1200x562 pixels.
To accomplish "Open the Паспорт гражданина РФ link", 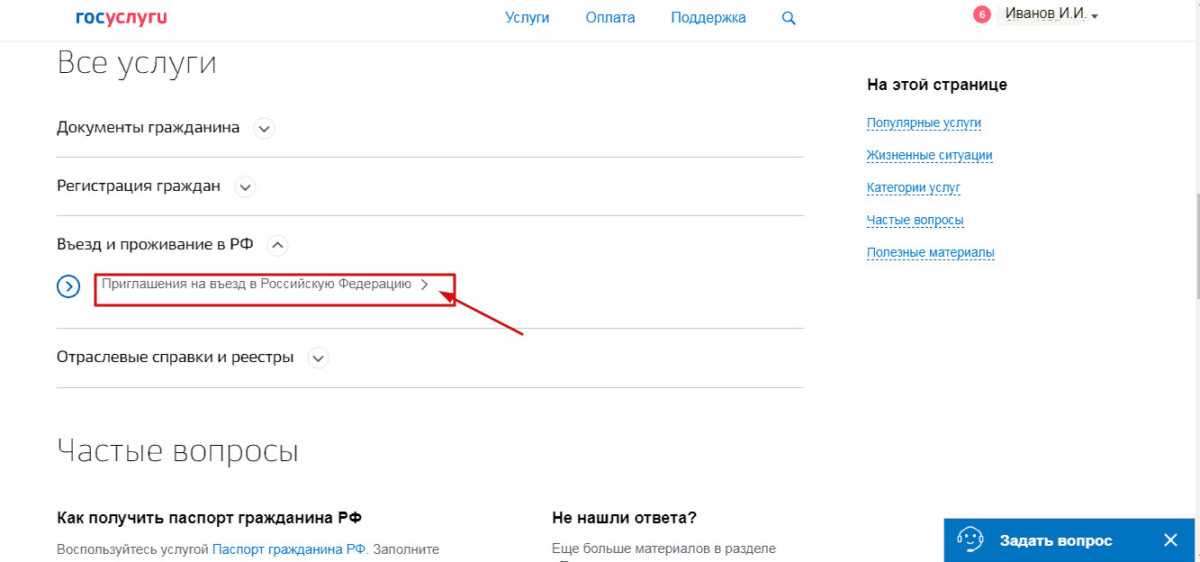I will [289, 549].
